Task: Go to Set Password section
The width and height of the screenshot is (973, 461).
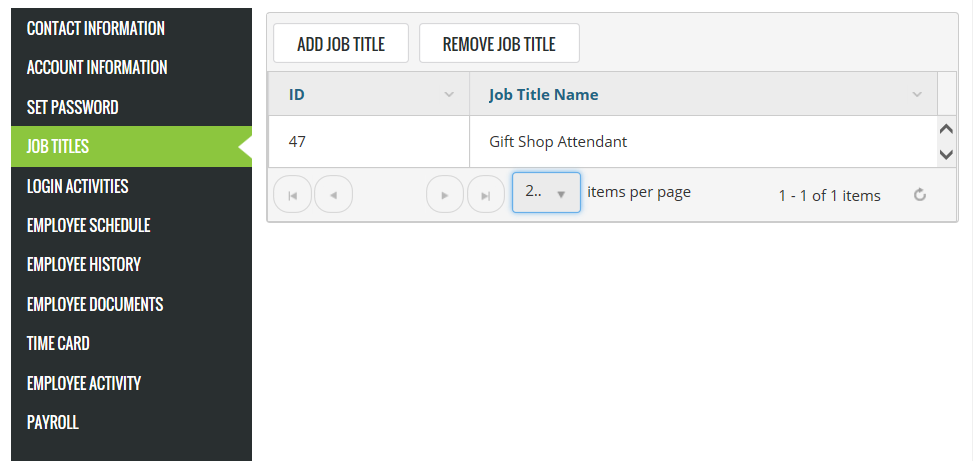Action: (x=73, y=107)
